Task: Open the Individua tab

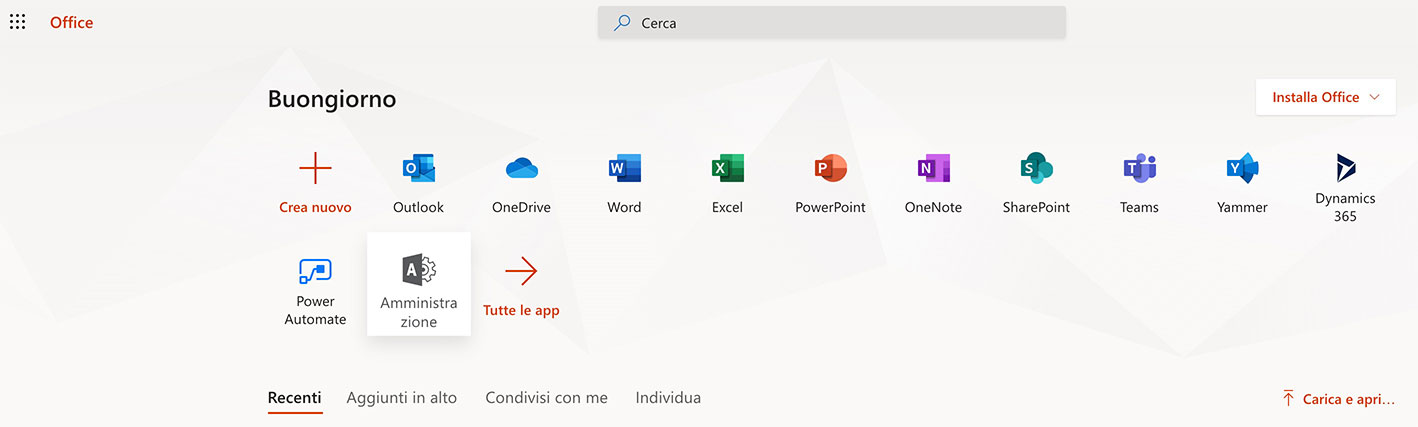Action: point(668,398)
